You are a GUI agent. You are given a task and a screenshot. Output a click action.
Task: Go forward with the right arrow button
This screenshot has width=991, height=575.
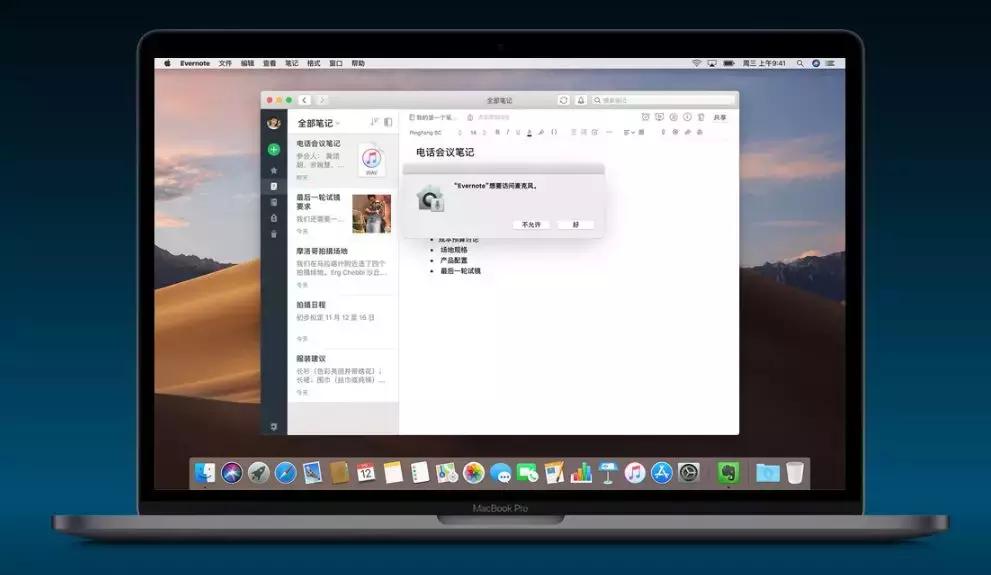pos(322,100)
